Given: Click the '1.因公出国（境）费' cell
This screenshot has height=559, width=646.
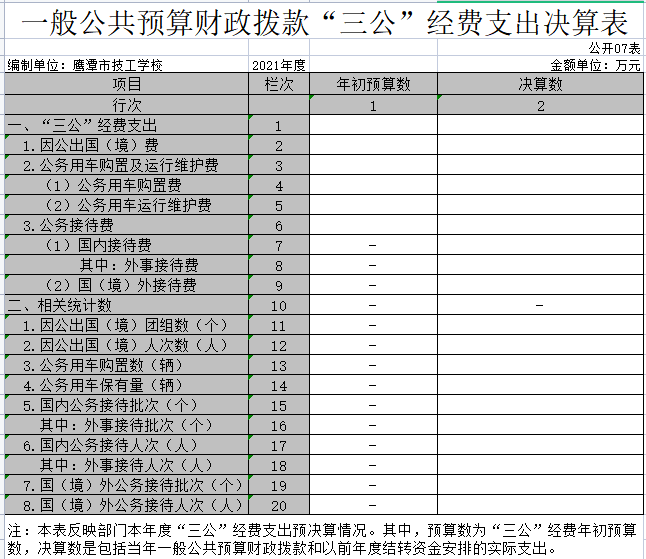Looking at the screenshot, I should [126, 145].
